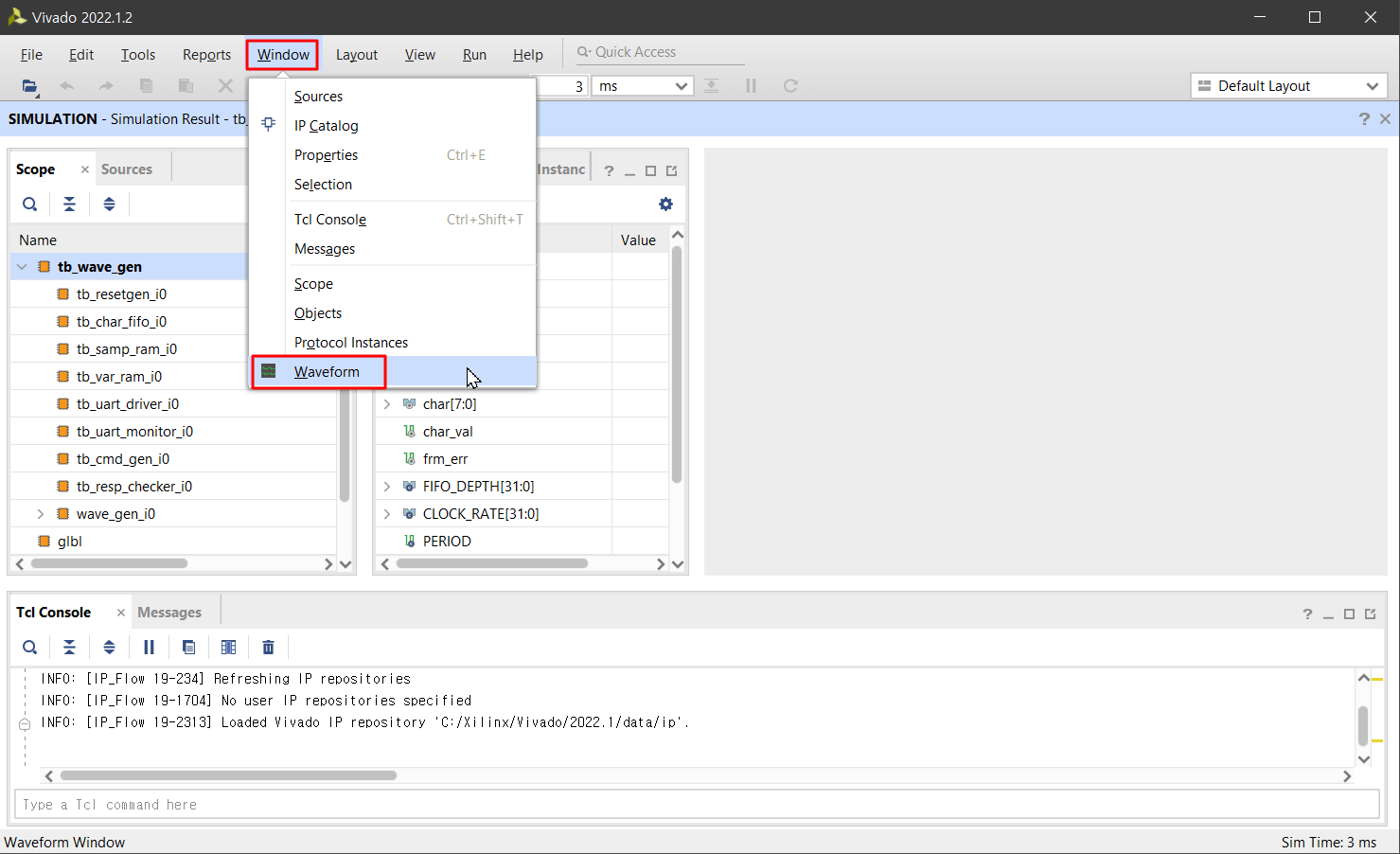Close the Simulation view with X

click(1385, 118)
